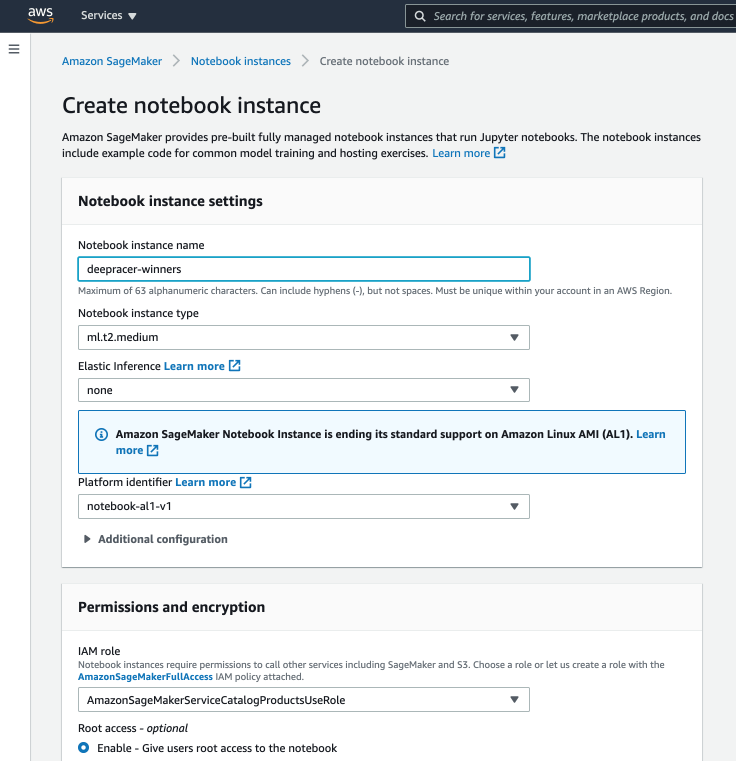Open the Services menu

108,16
